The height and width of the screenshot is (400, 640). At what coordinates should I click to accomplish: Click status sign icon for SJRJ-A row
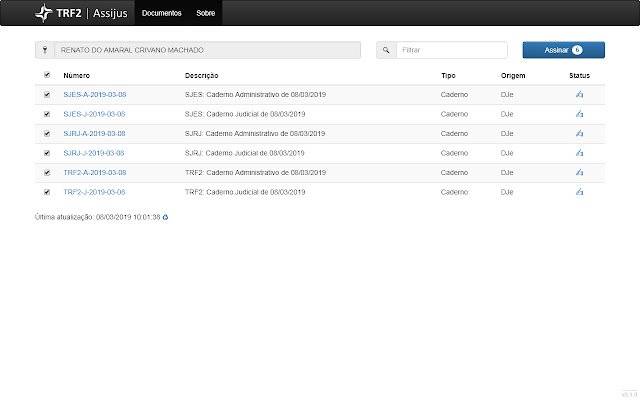[579, 133]
